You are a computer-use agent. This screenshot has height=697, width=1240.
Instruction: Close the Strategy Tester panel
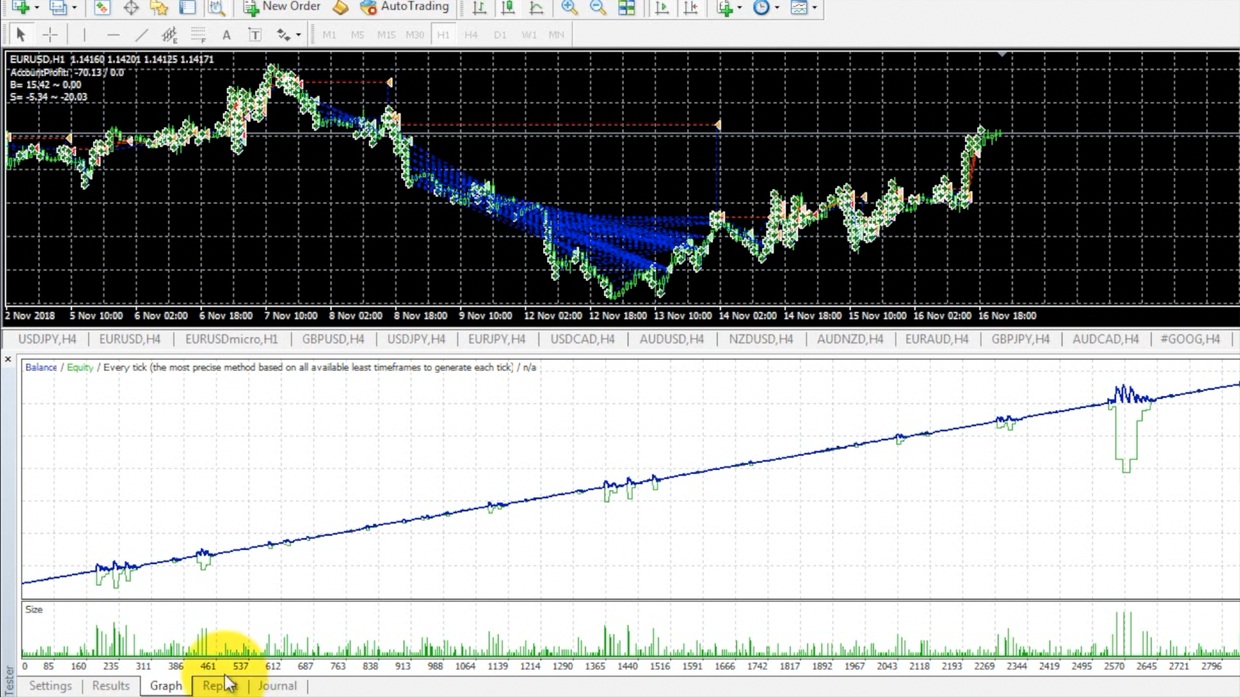coord(8,359)
